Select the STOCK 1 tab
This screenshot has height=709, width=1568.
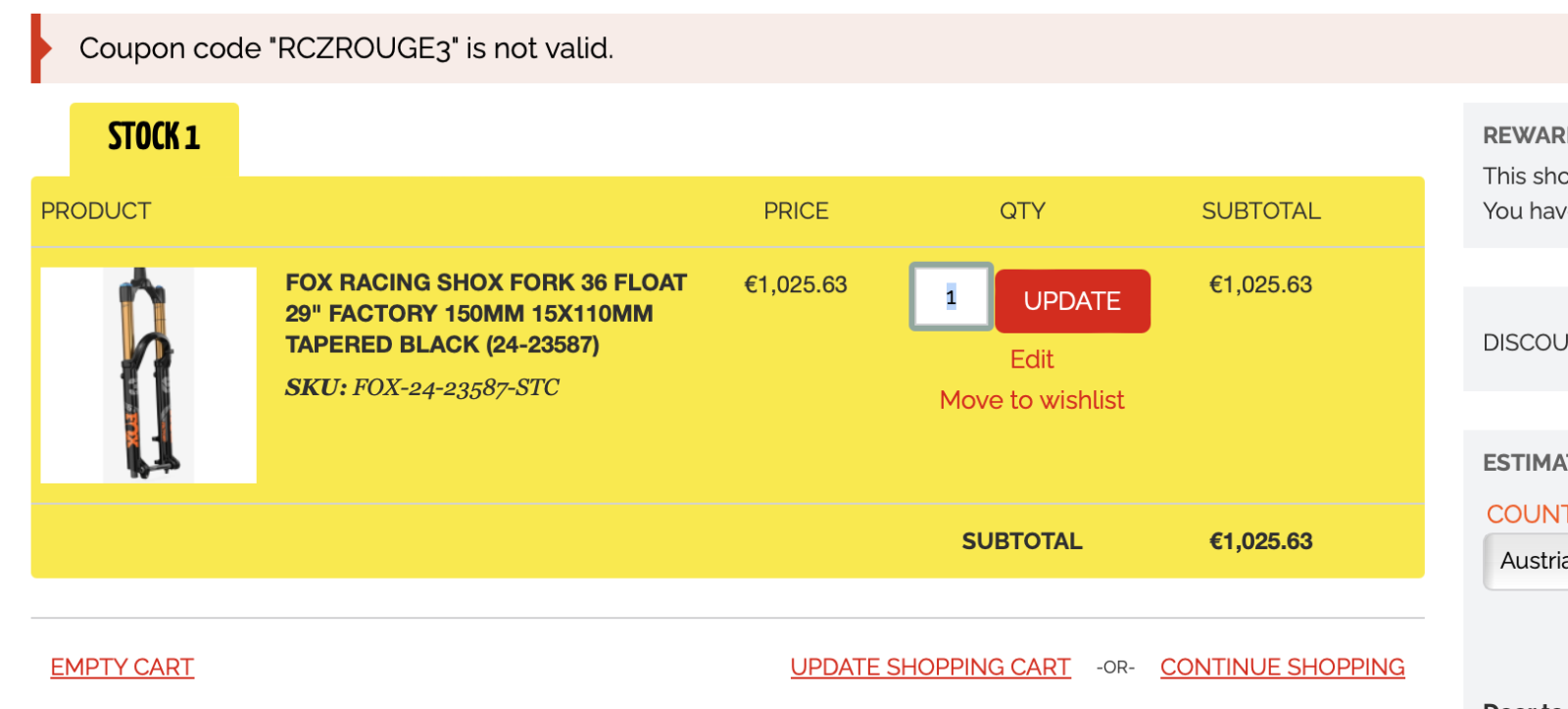pos(154,138)
